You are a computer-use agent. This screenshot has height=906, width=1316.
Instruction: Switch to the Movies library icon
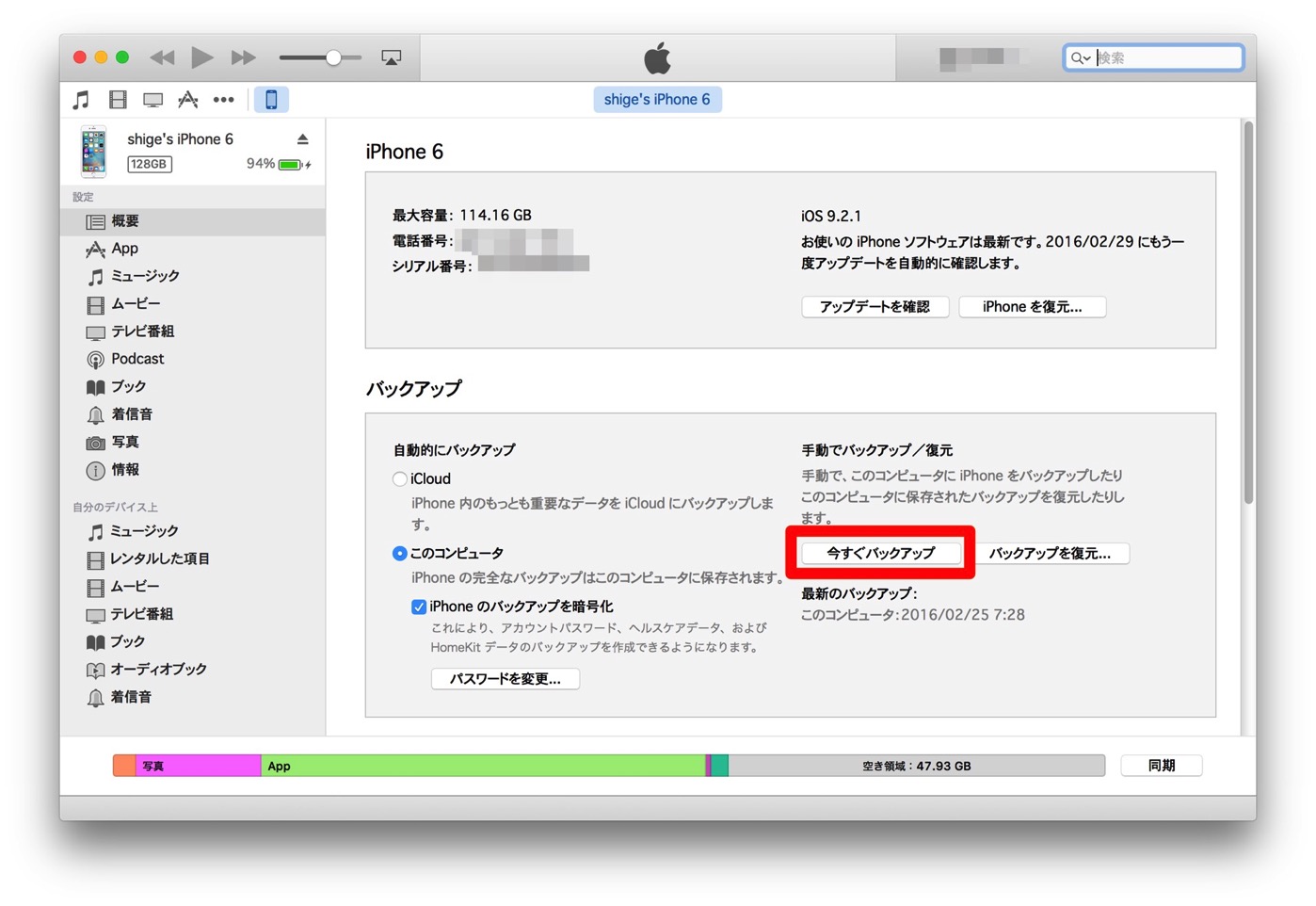(x=118, y=100)
